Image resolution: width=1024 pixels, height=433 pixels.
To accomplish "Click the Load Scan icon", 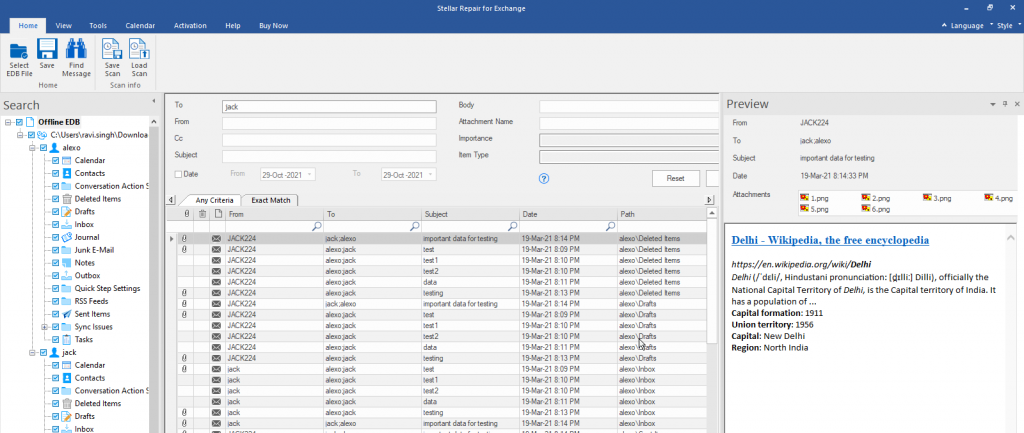I will tap(139, 50).
